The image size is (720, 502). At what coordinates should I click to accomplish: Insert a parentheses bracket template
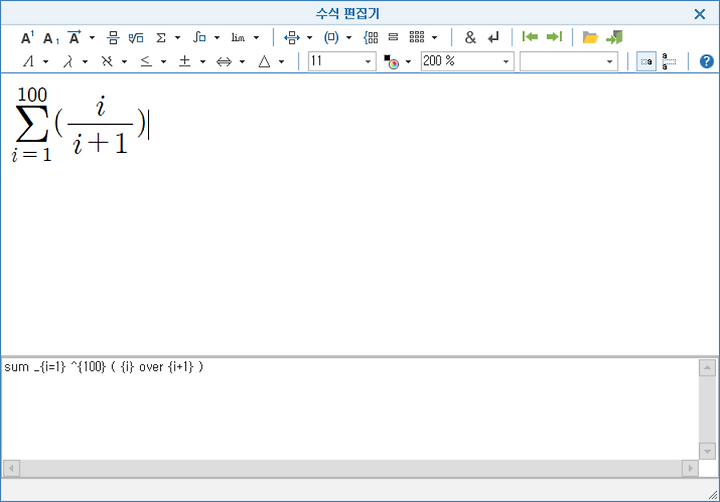(331, 38)
